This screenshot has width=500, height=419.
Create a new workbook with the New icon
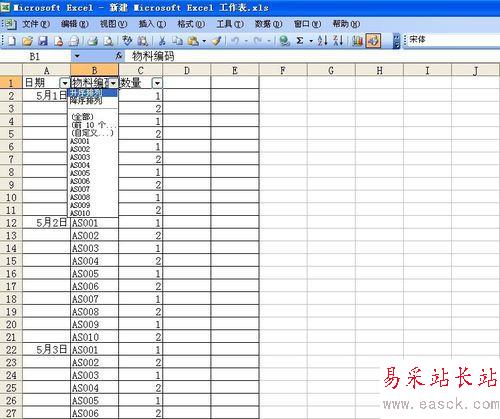coord(12,41)
